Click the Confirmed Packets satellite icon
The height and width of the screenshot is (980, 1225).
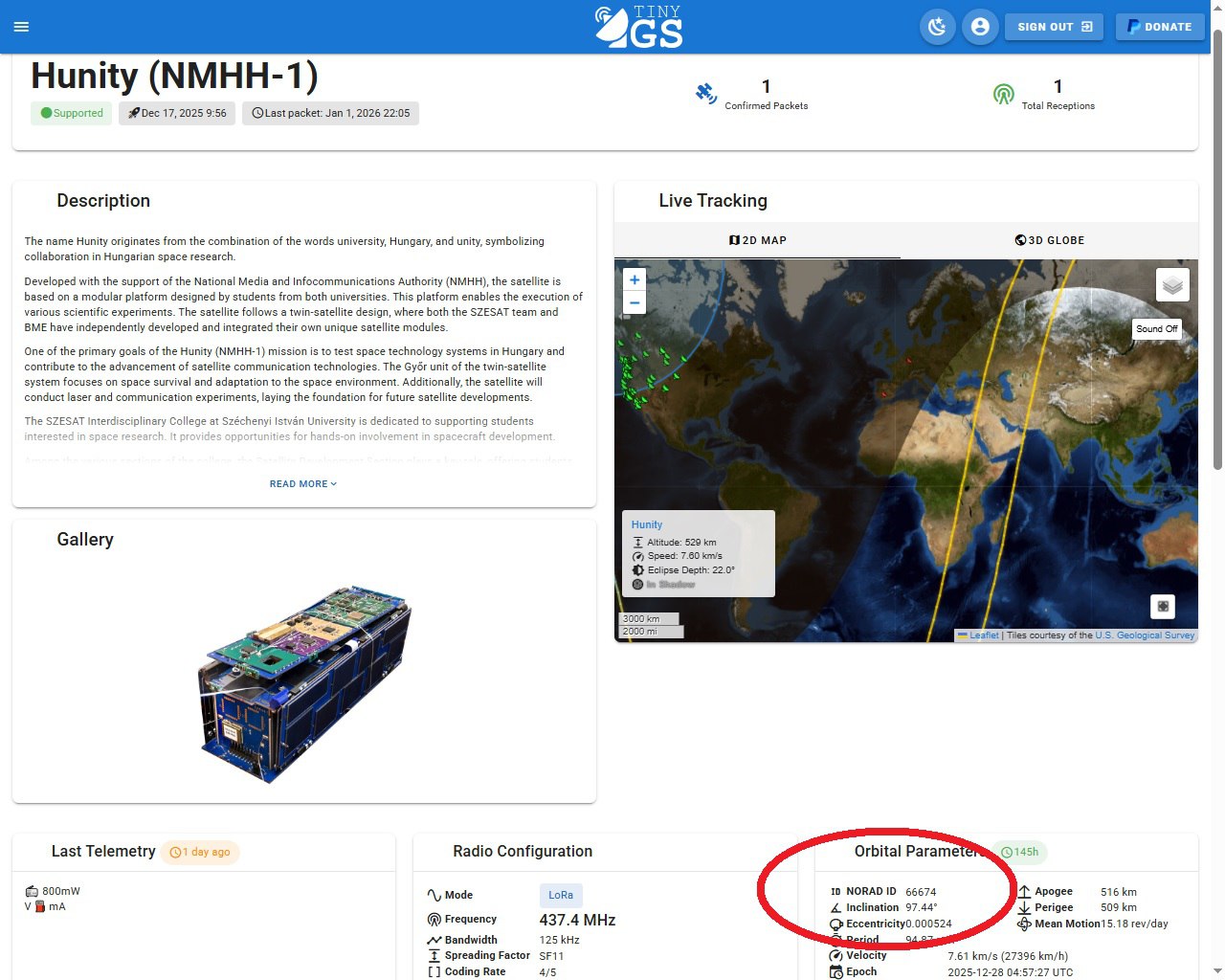(705, 94)
